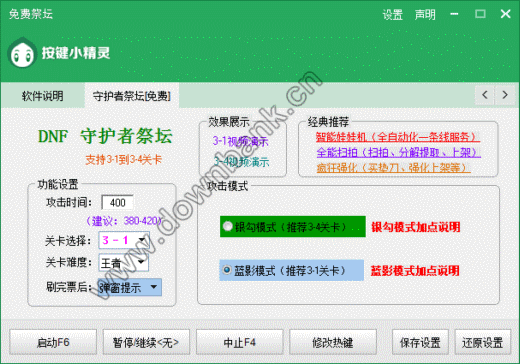Select 银勾模式 radio button
The image size is (520, 364).
(228, 226)
